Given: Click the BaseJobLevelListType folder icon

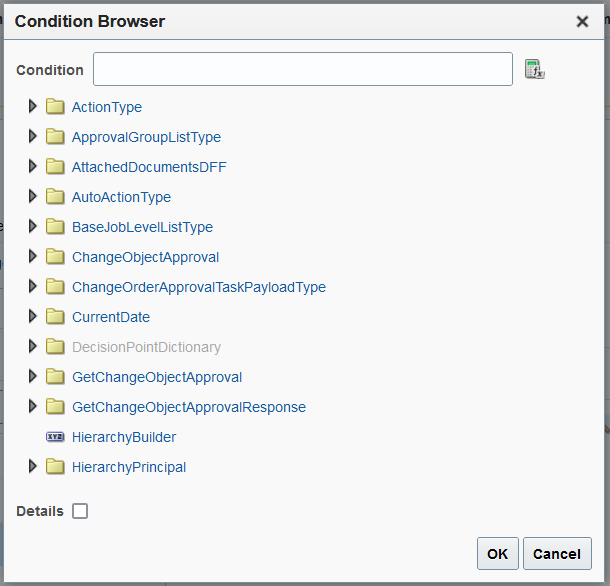Looking at the screenshot, I should click(x=55, y=226).
